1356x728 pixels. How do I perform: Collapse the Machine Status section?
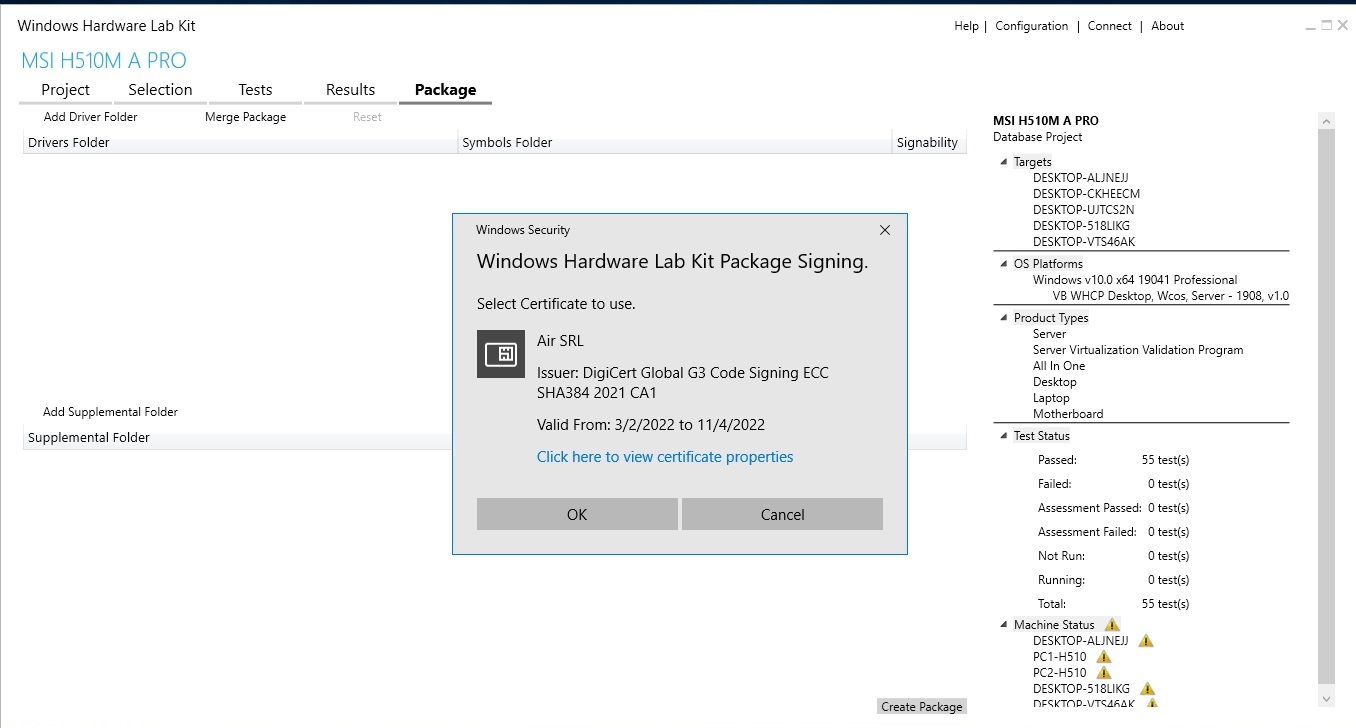(x=1004, y=624)
